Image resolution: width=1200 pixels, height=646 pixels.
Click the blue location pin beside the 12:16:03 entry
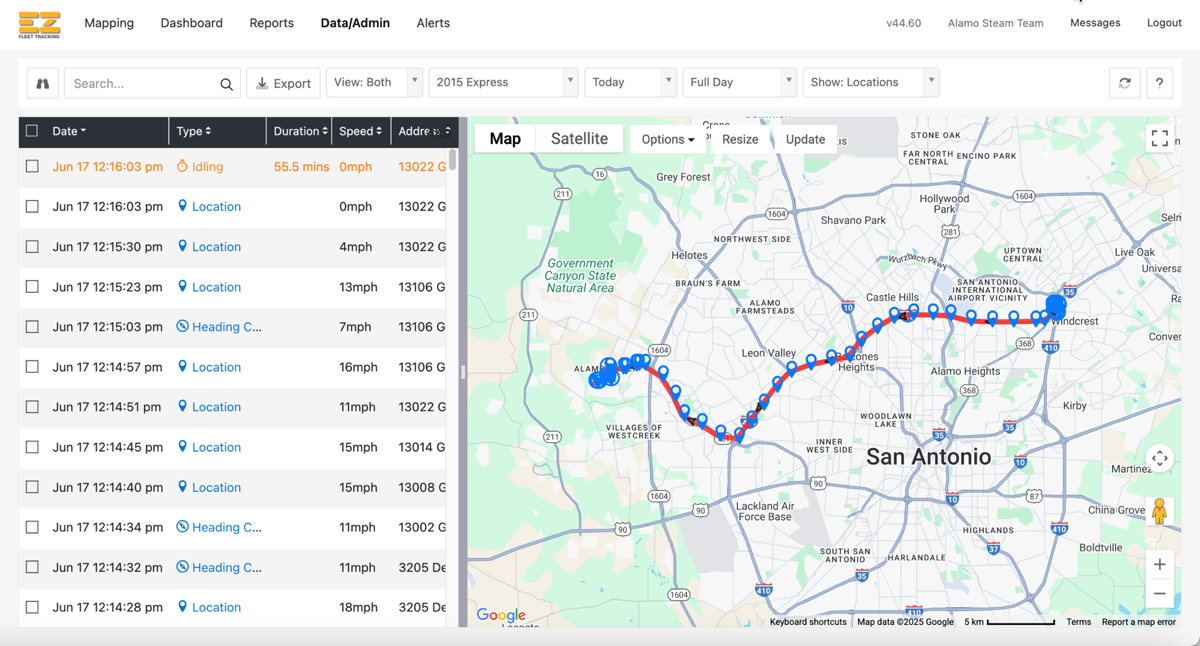click(182, 206)
